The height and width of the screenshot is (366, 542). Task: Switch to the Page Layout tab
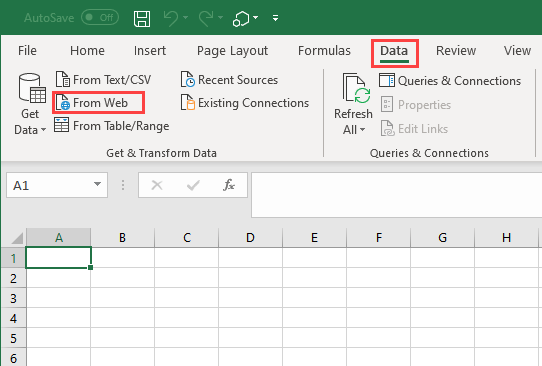point(232,51)
